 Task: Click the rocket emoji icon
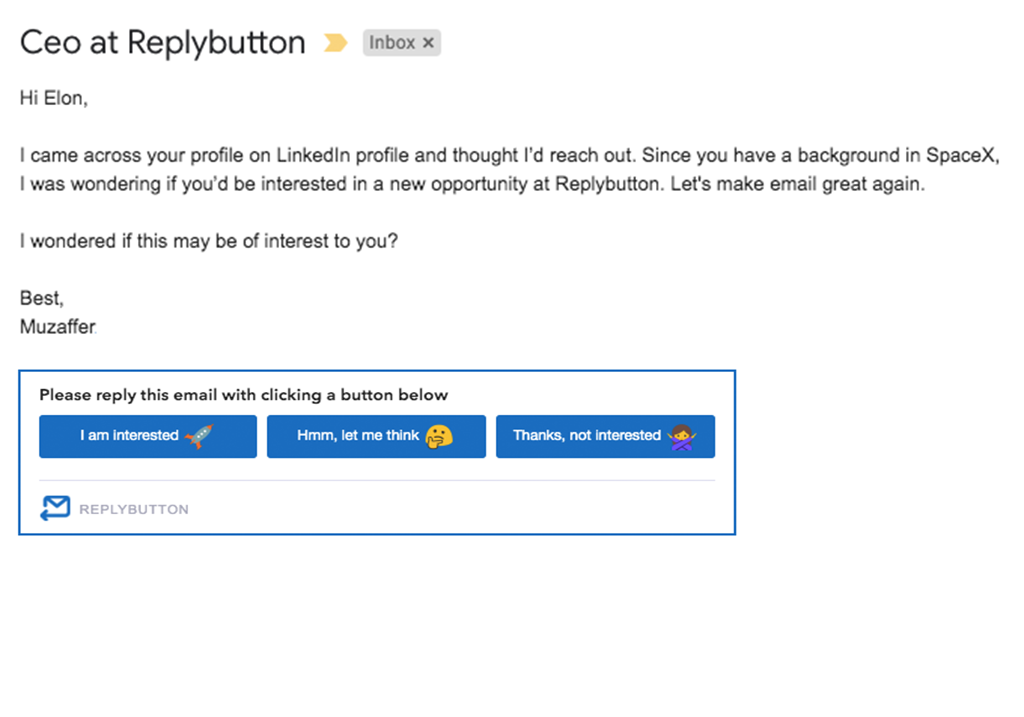click(199, 436)
